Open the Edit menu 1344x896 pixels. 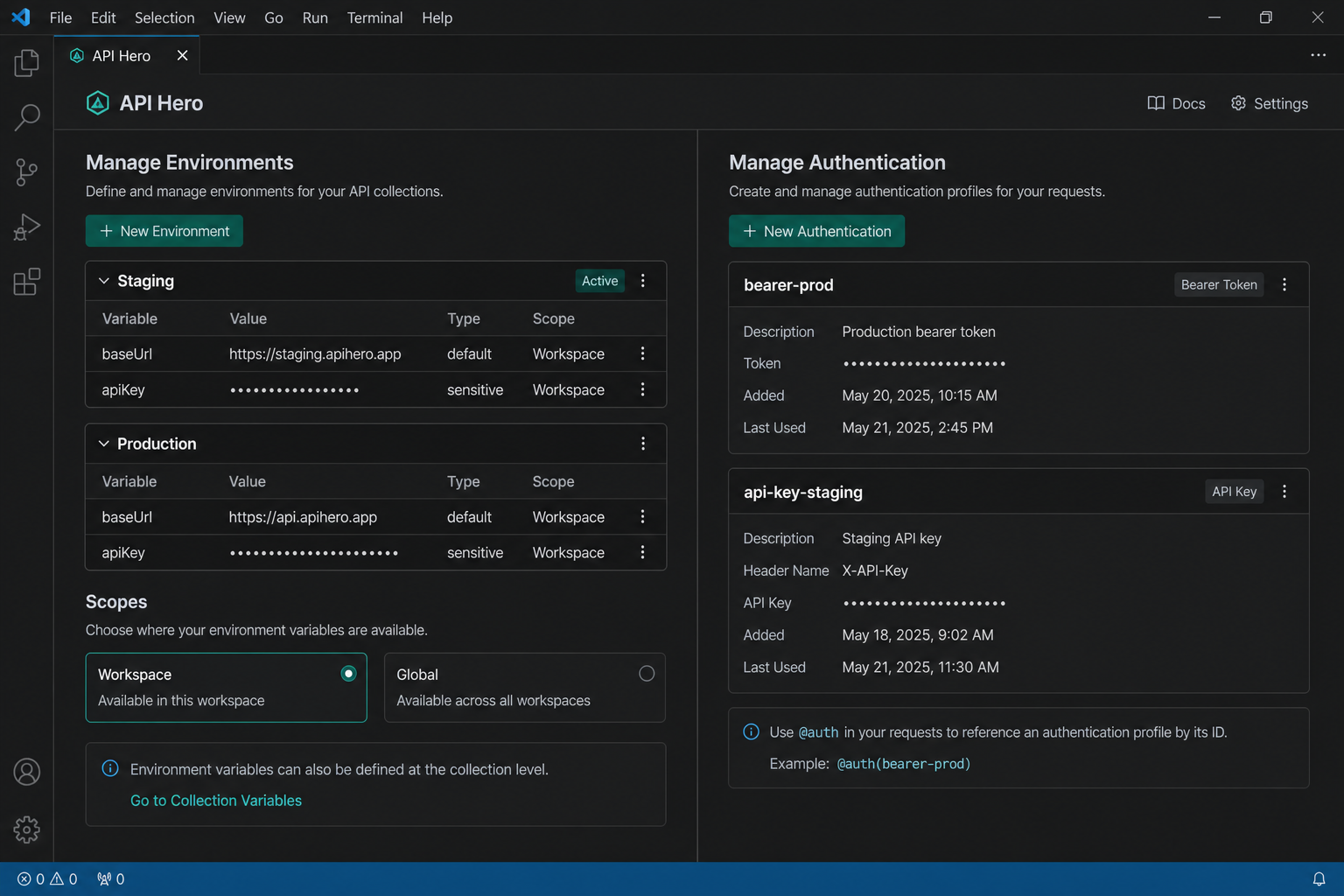coord(103,17)
